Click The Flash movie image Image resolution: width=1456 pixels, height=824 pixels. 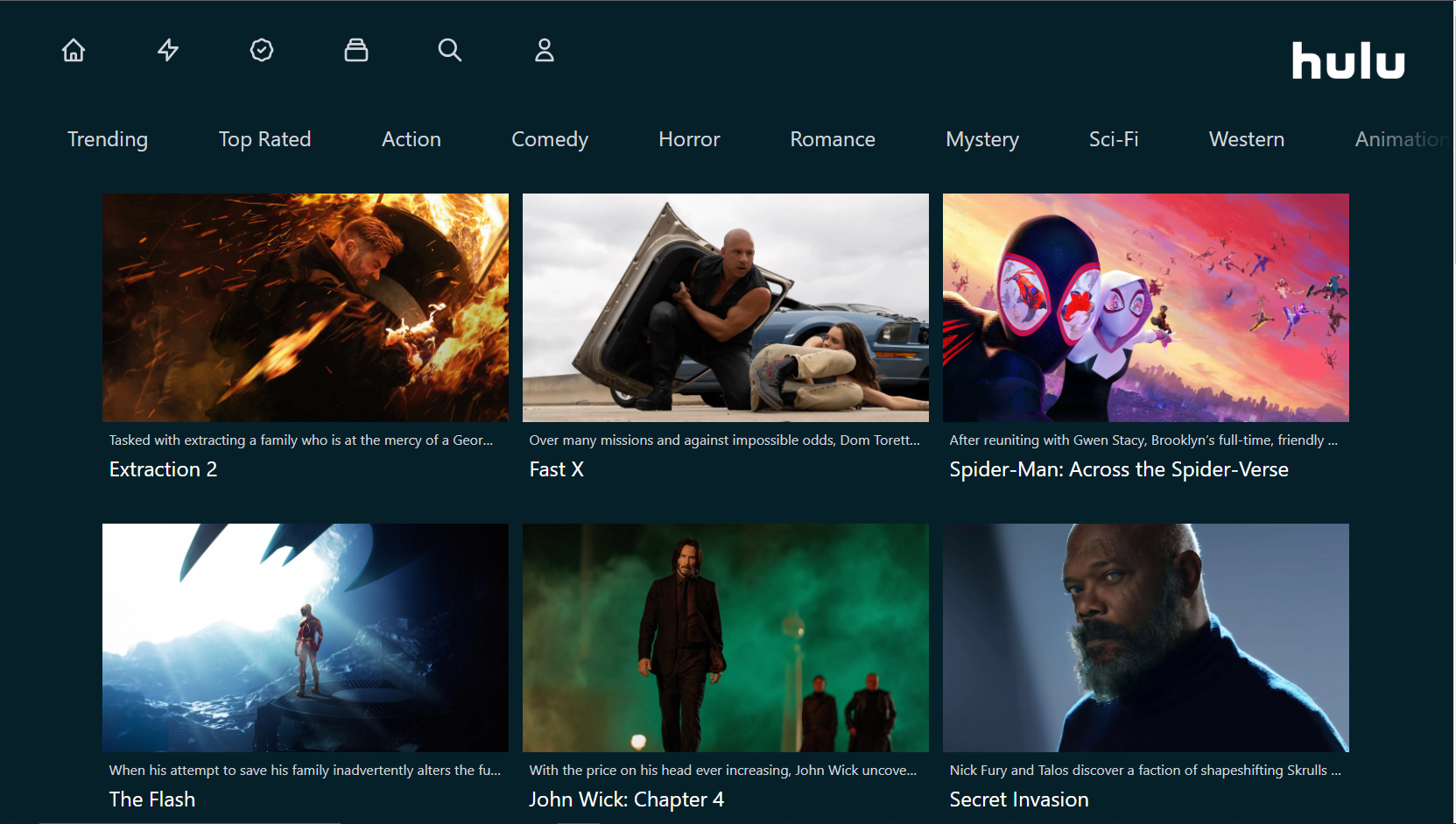point(306,637)
